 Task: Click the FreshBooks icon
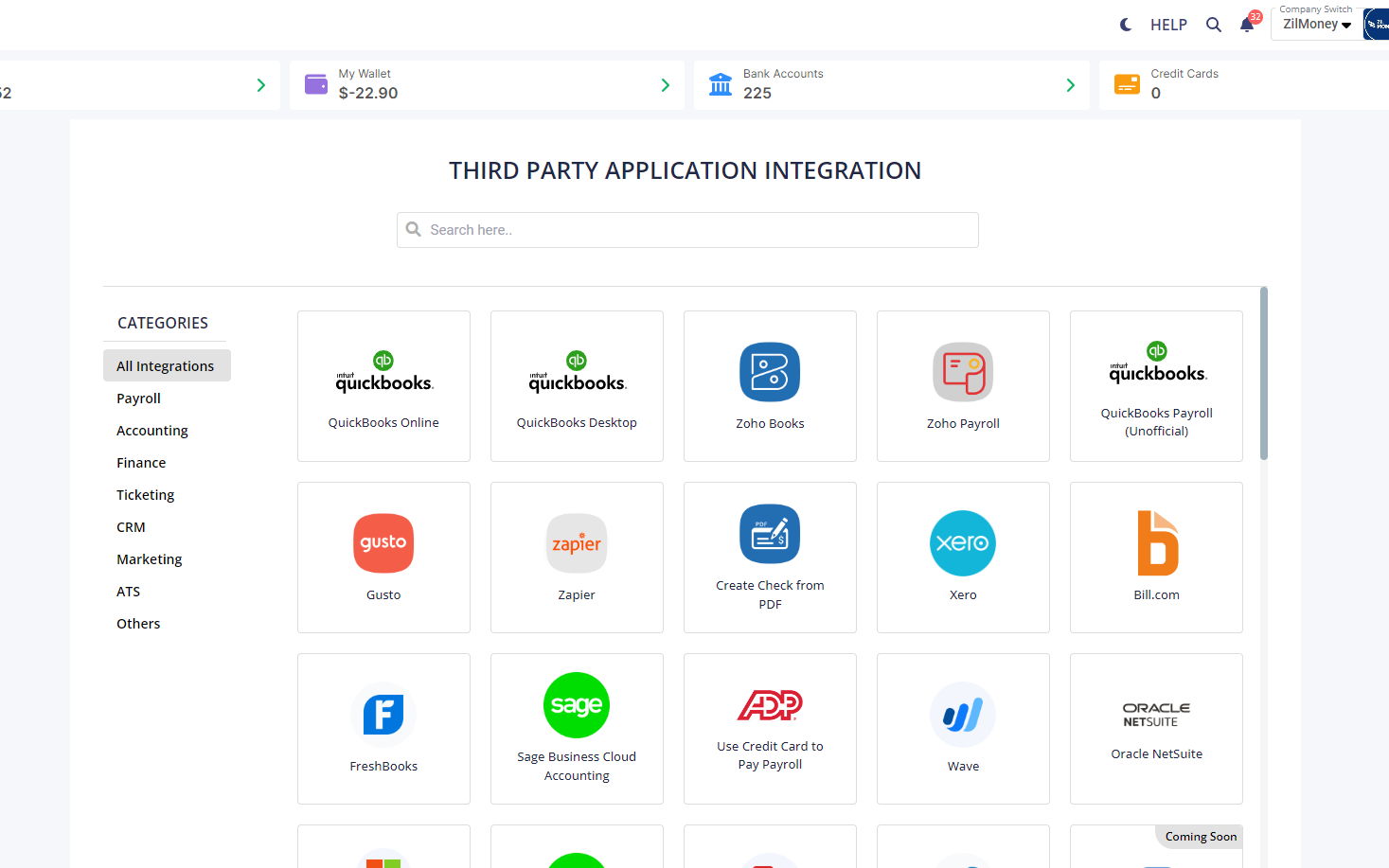pyautogui.click(x=383, y=715)
